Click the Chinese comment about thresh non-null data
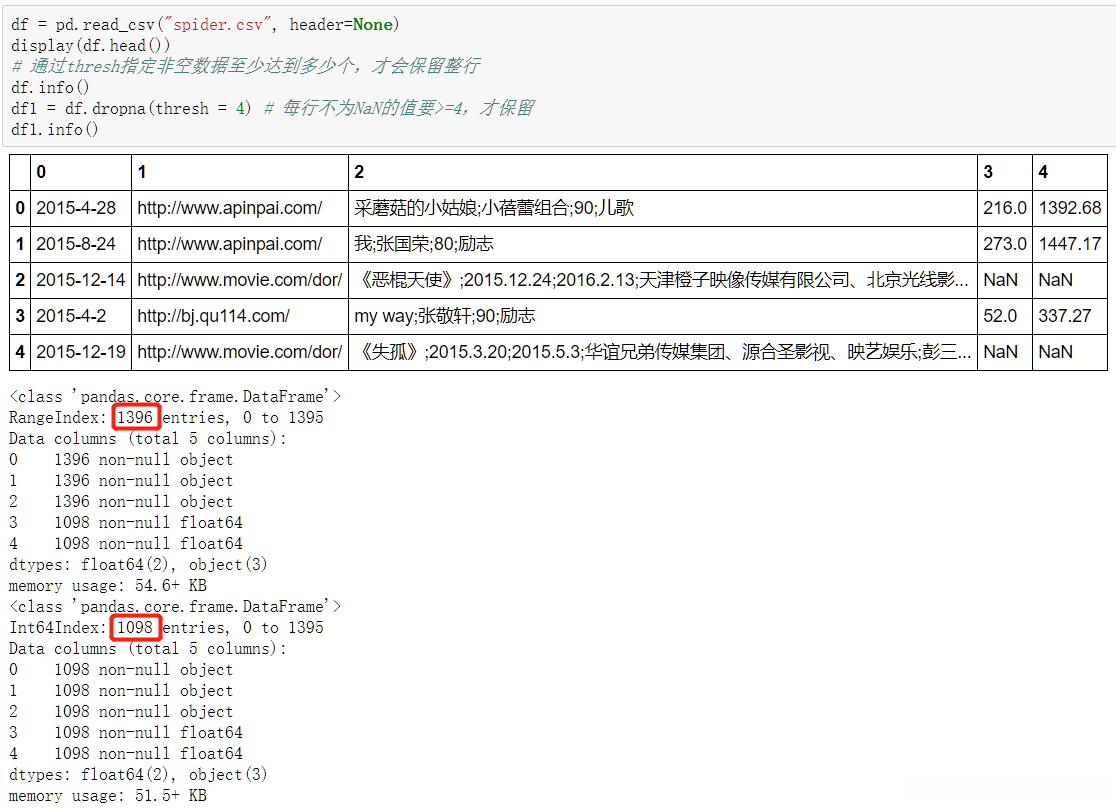 coord(246,66)
